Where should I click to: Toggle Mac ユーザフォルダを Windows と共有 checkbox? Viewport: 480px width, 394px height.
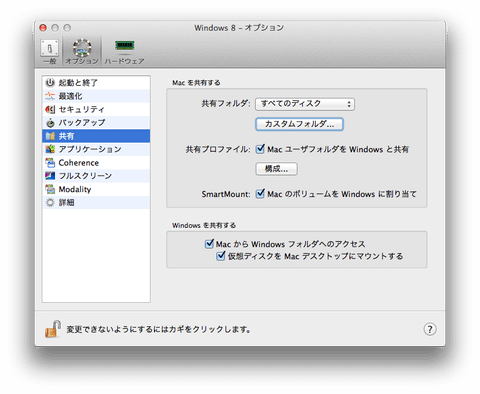(x=260, y=149)
